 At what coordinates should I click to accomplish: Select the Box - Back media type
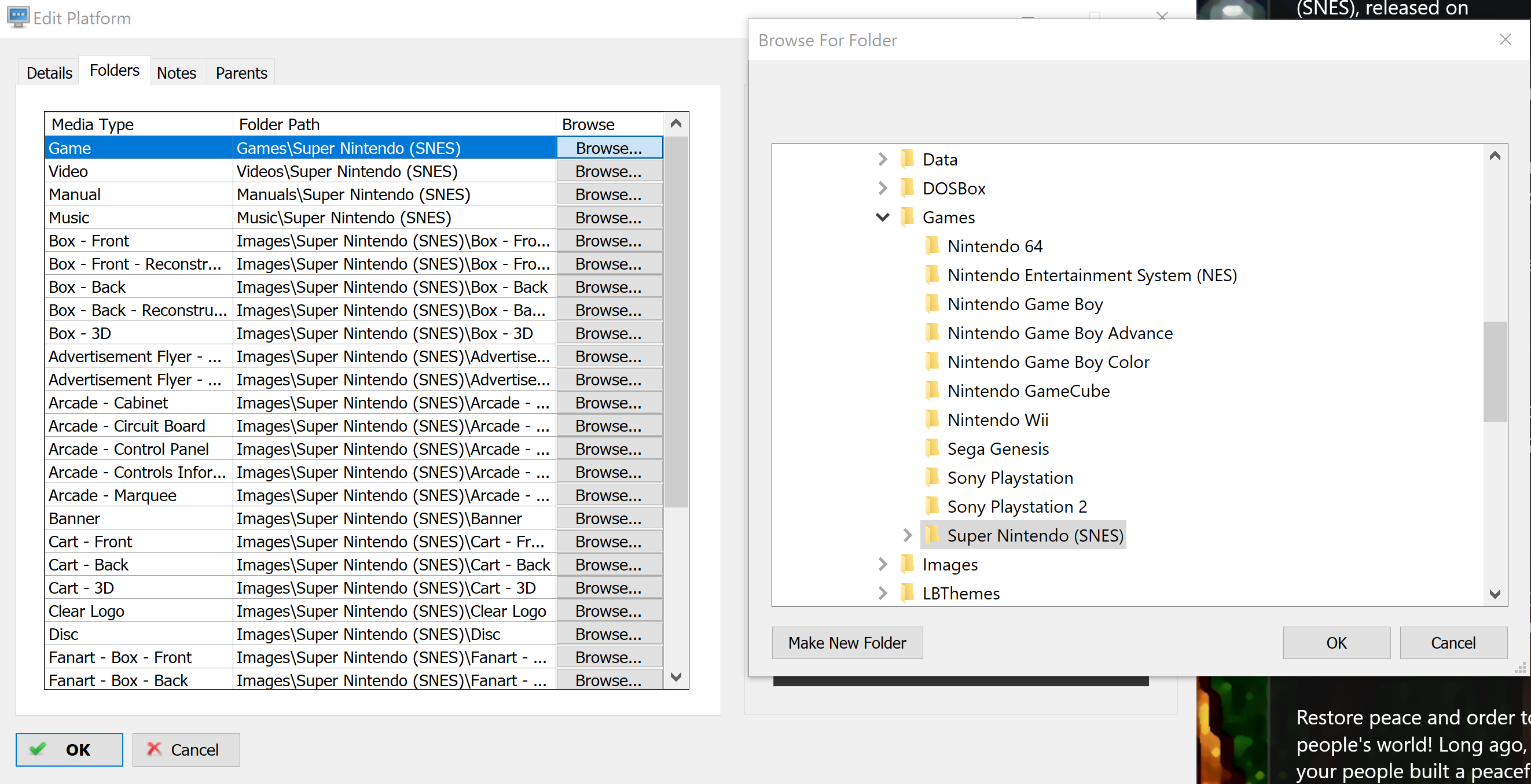tap(138, 287)
